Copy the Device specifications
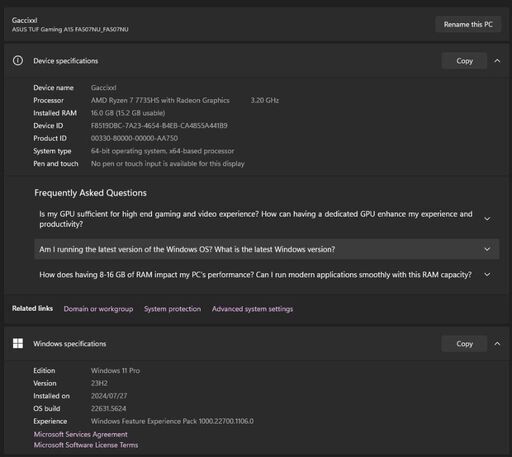 tap(464, 61)
